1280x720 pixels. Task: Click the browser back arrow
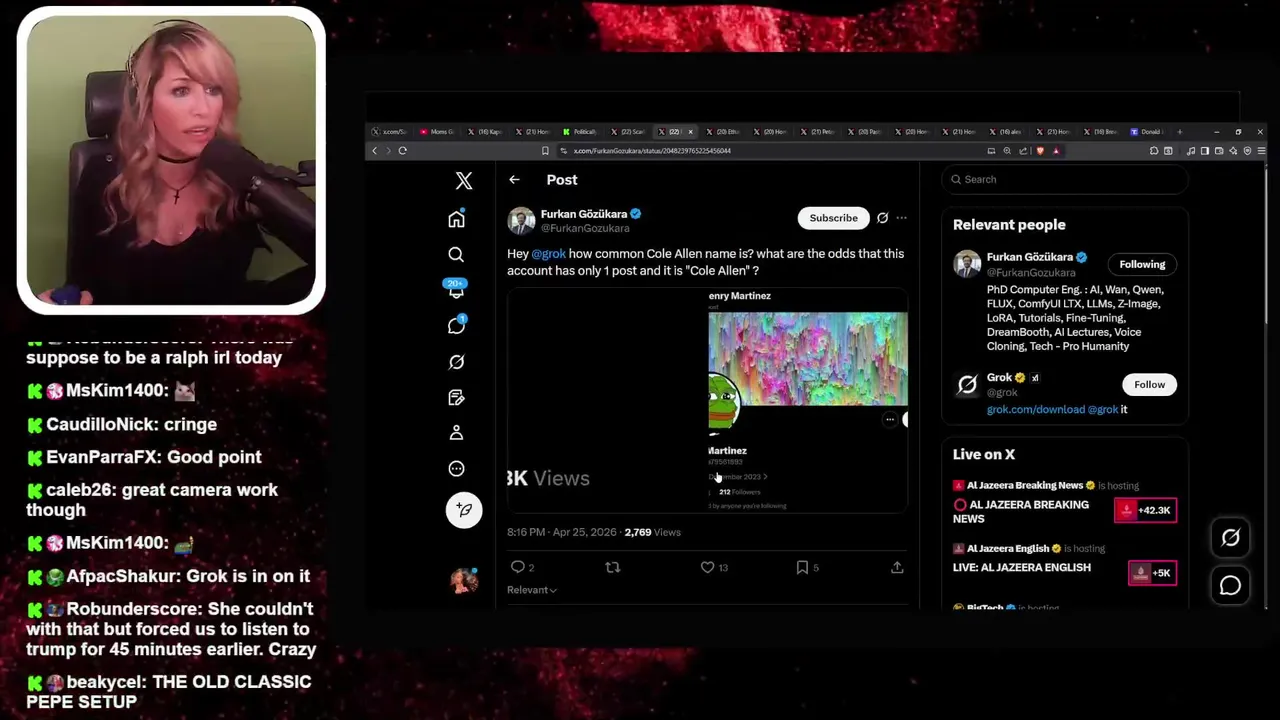375,151
